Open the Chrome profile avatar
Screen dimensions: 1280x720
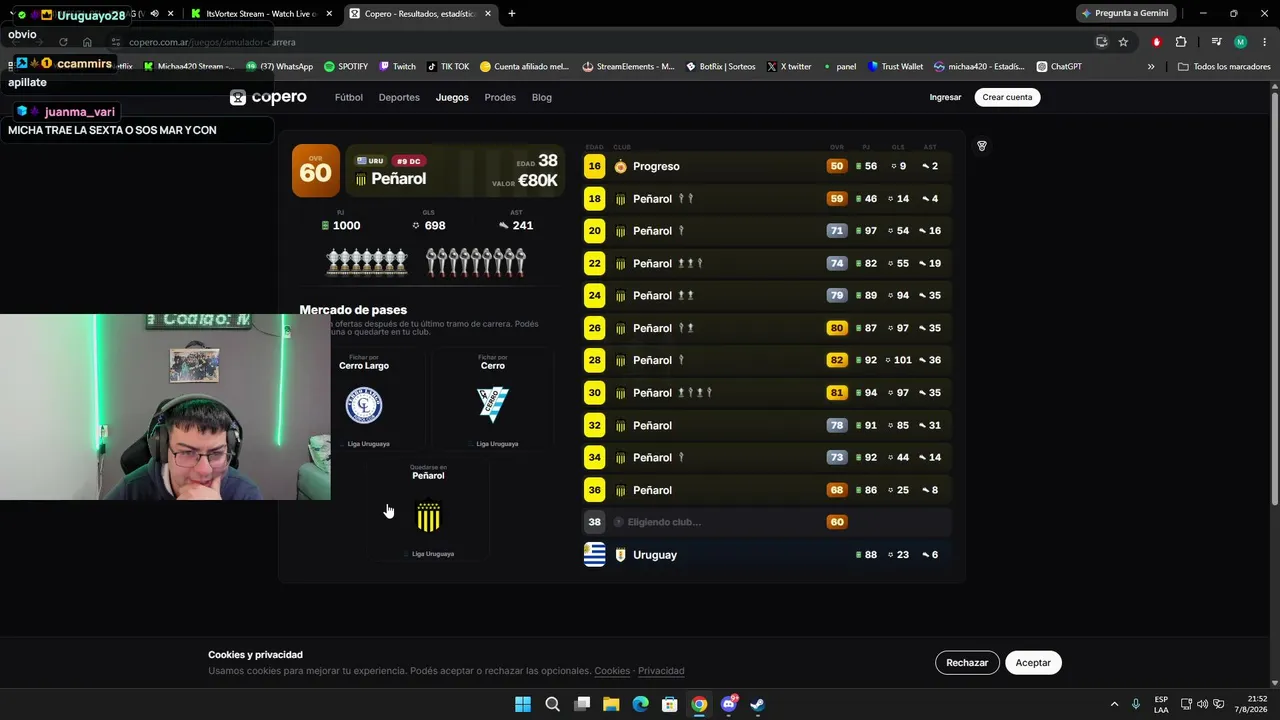tap(1240, 42)
